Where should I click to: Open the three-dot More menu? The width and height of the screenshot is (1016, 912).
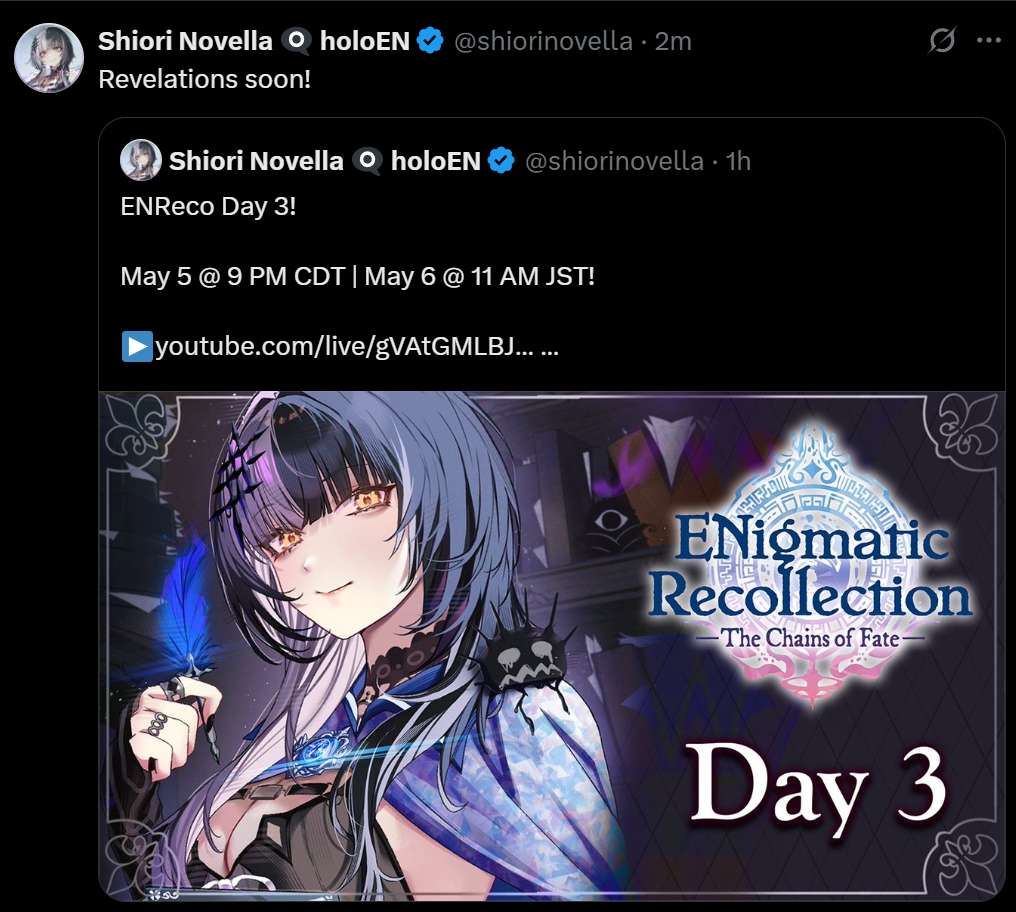pos(988,41)
